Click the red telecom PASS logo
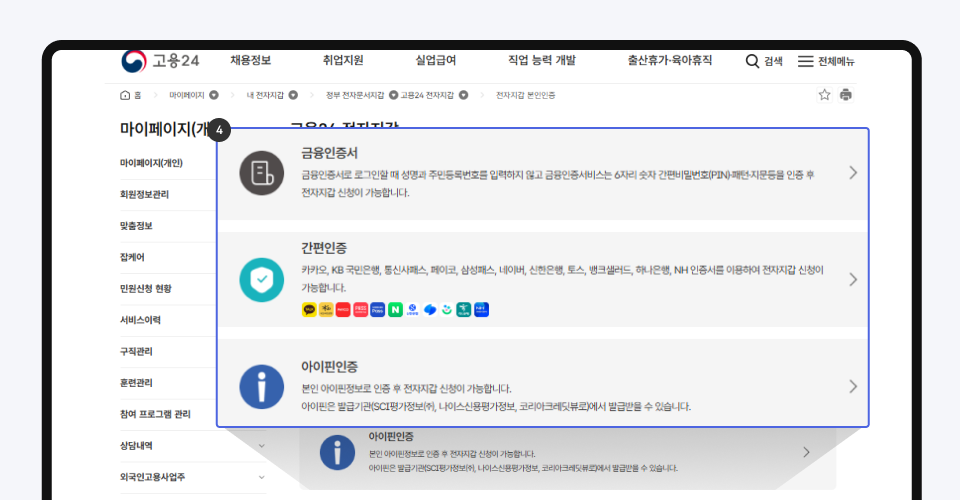The width and height of the screenshot is (960, 500). 360,310
